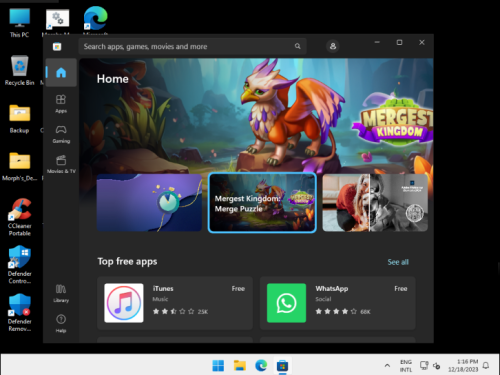The width and height of the screenshot is (500, 375).
Task: Expand the hidden system tray icons
Action: coord(387,366)
